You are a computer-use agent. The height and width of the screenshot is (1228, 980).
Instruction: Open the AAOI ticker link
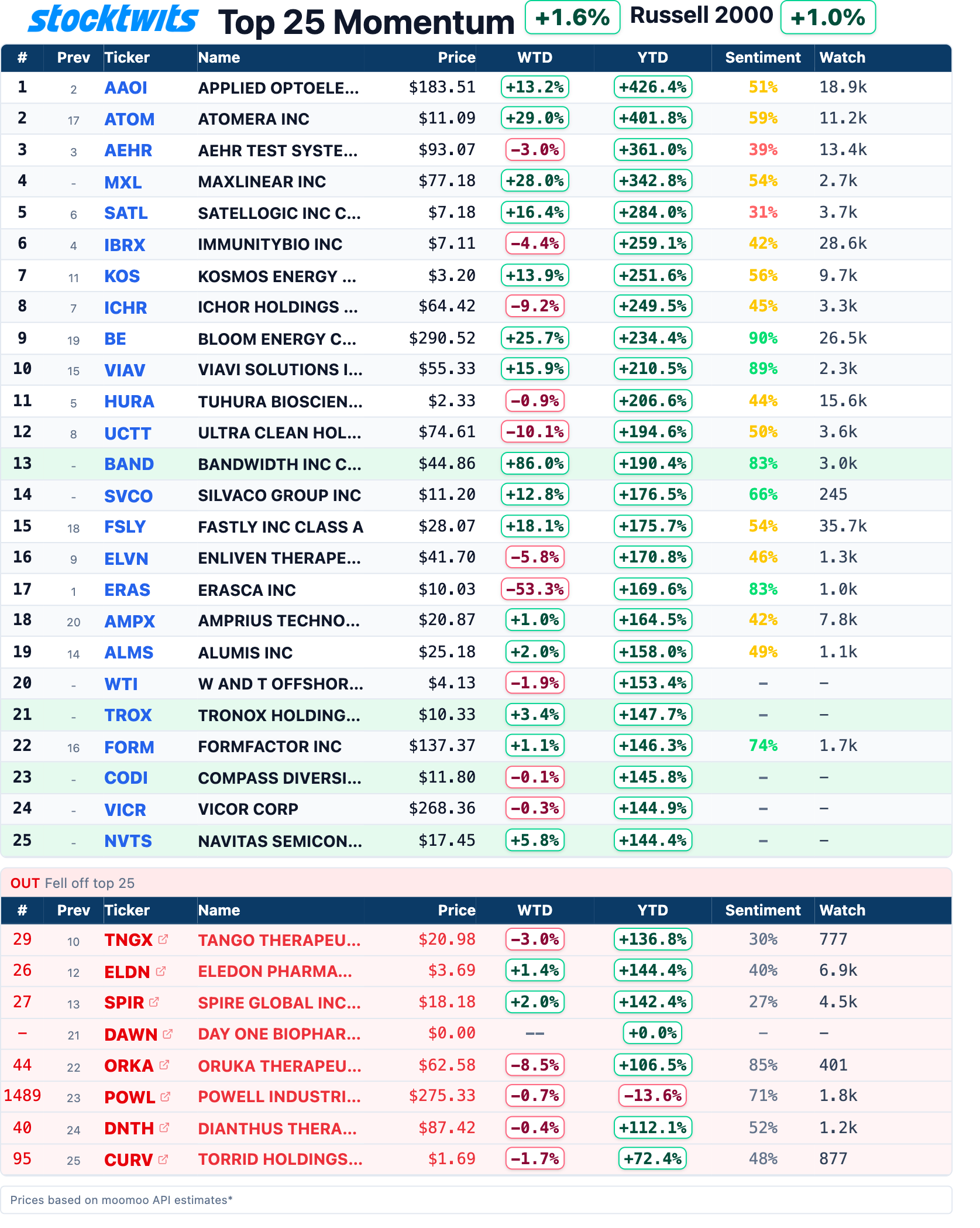click(126, 88)
